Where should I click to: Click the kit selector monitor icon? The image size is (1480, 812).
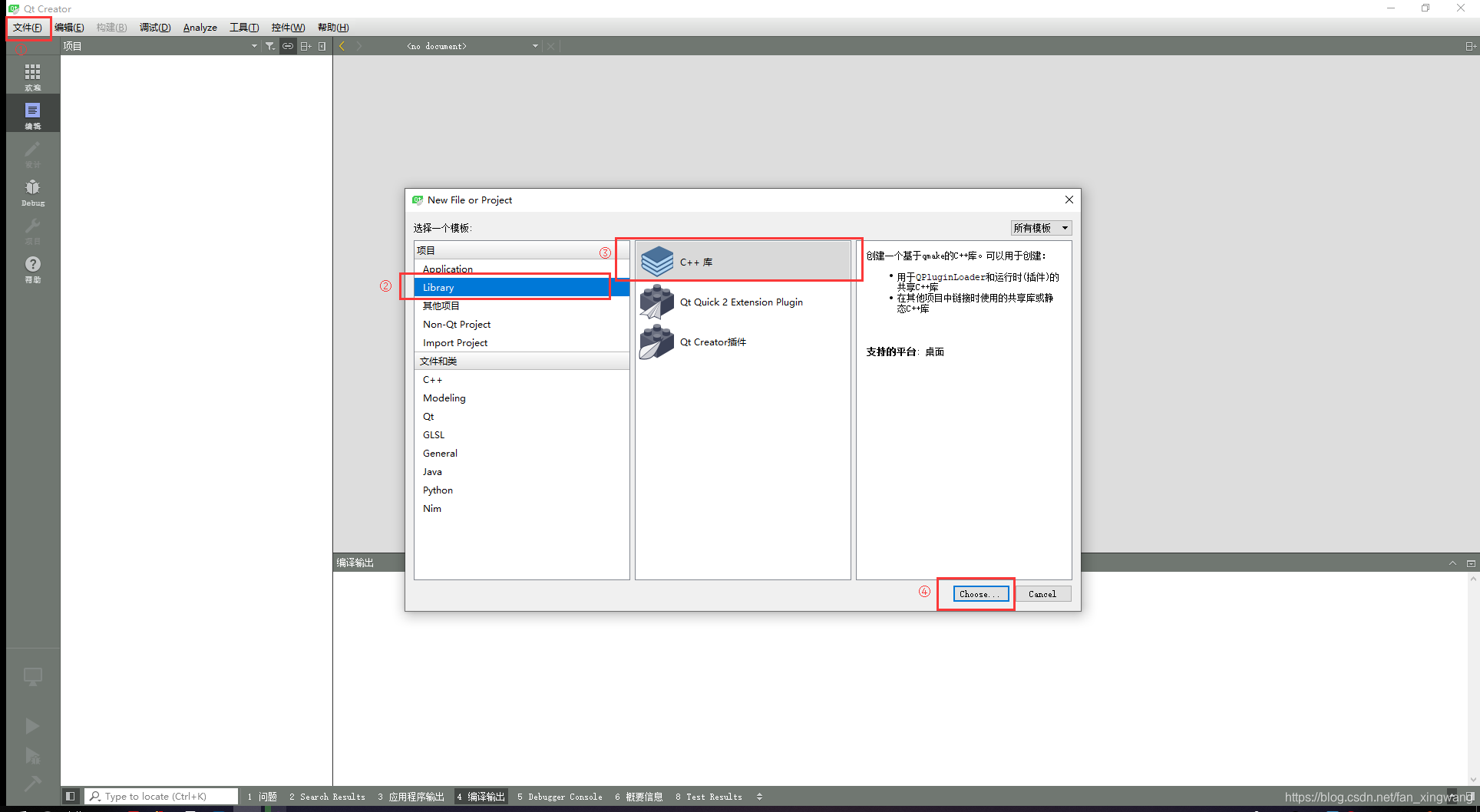point(32,677)
